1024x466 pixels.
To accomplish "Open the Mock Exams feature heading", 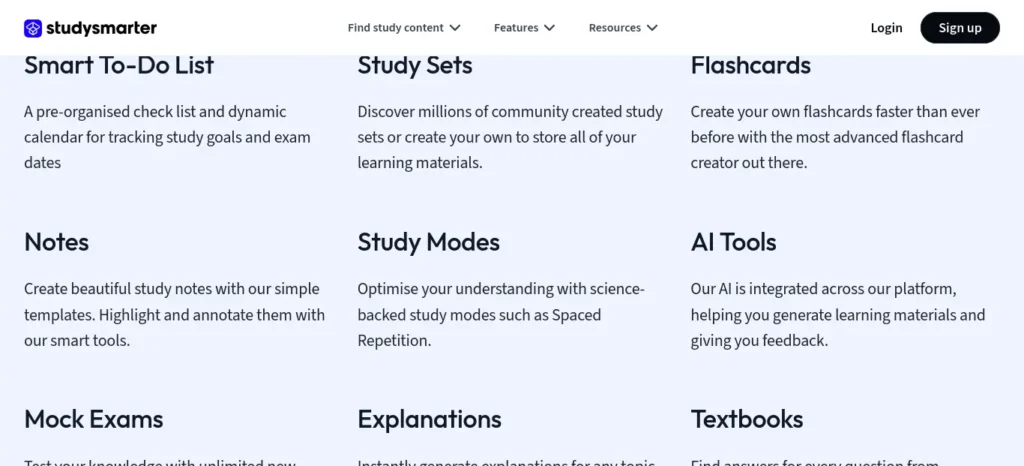I will click(x=94, y=419).
